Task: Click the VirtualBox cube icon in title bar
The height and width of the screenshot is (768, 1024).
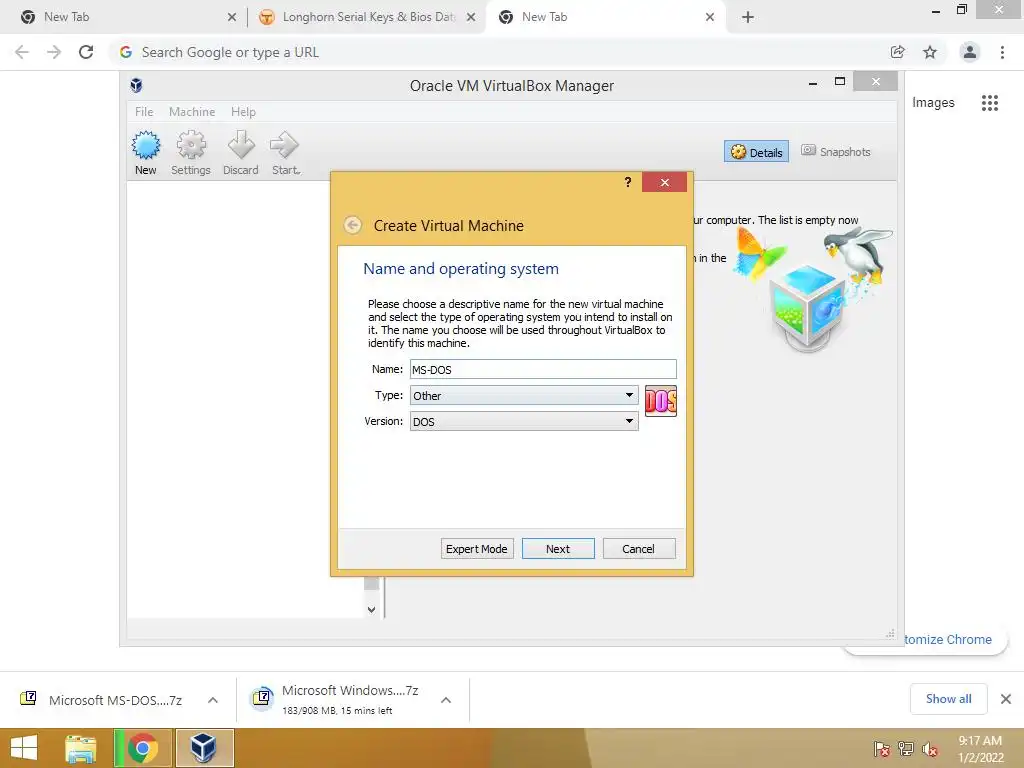Action: pyautogui.click(x=136, y=86)
